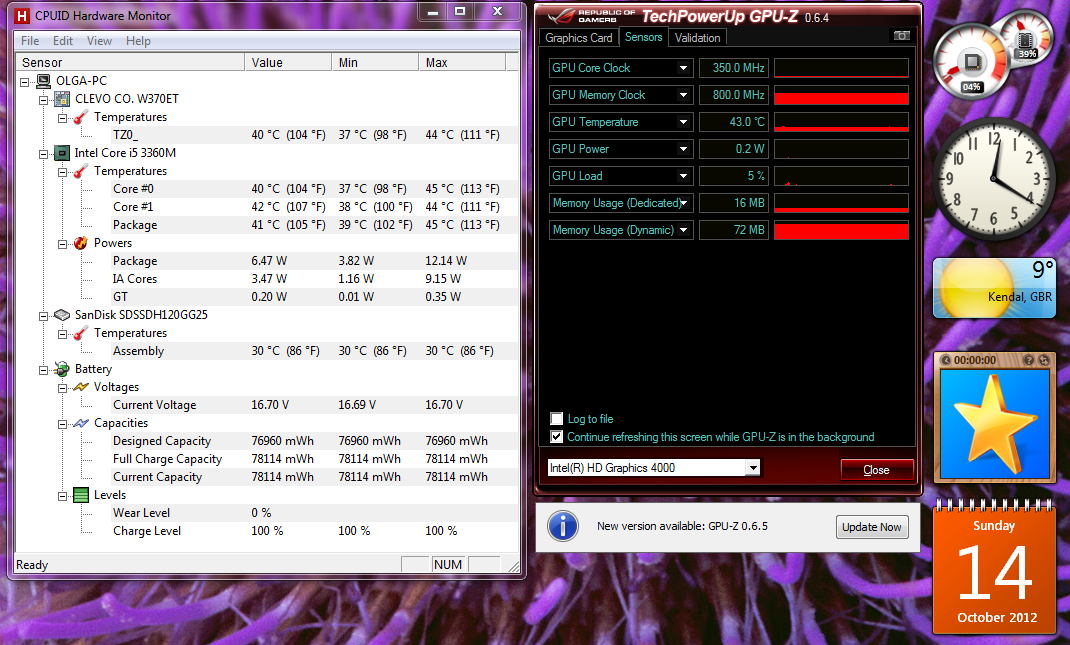Screen dimensions: 1070x645
Task: Click the Close button in GPU-Z
Action: click(877, 470)
